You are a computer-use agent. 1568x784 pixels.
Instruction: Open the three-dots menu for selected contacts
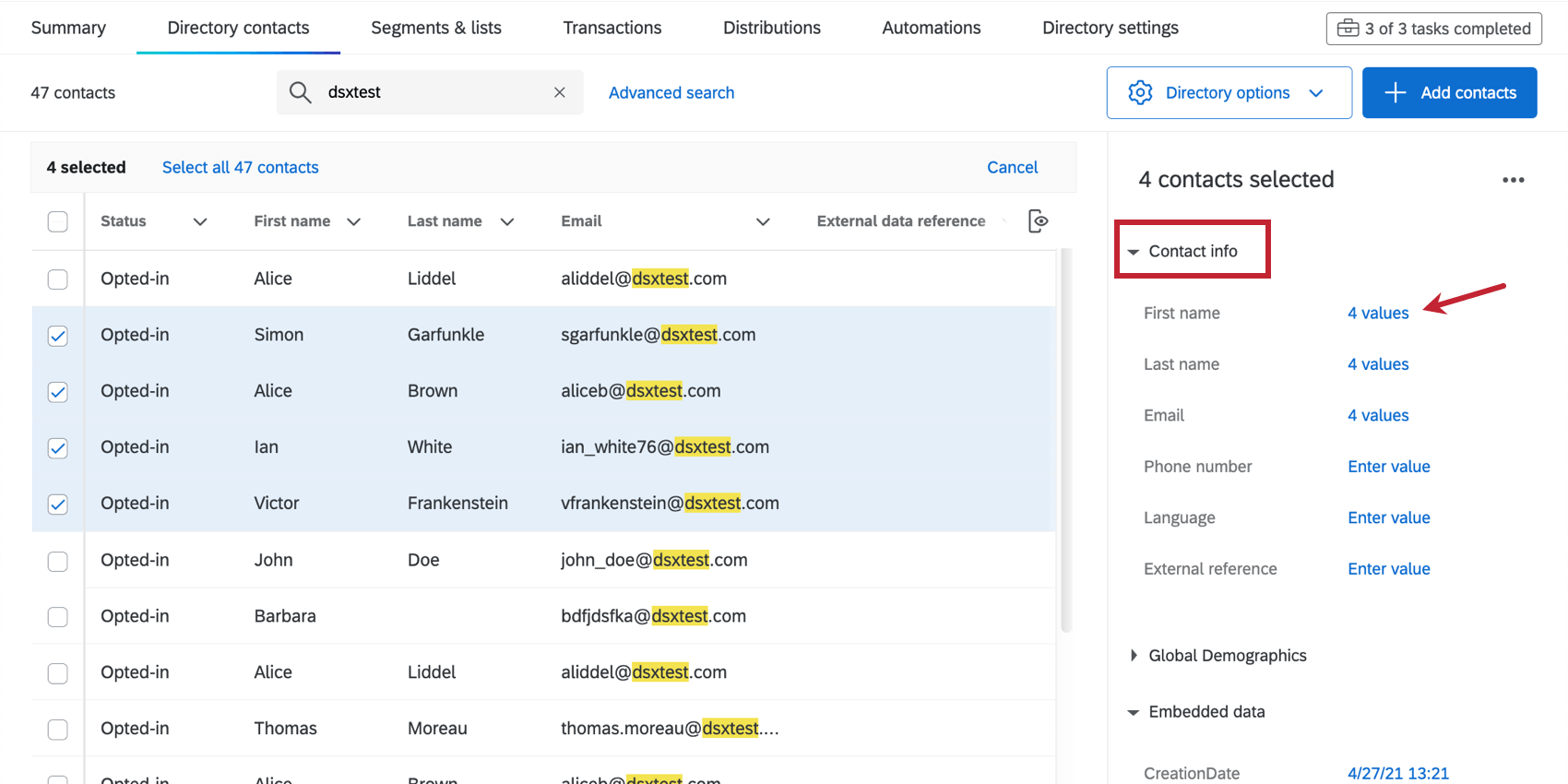(1514, 180)
